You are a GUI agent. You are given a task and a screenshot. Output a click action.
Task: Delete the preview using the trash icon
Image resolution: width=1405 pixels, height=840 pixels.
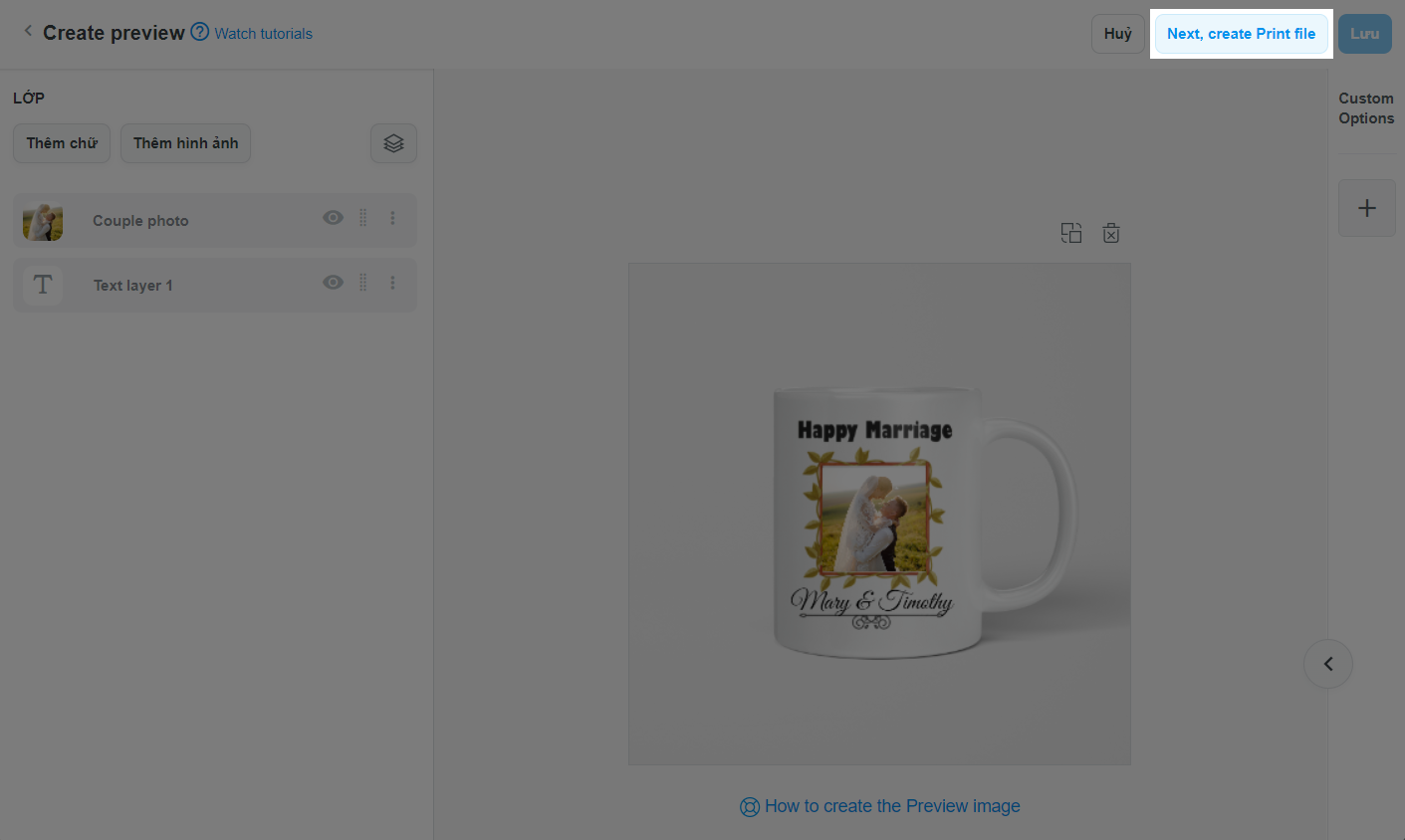[x=1111, y=233]
